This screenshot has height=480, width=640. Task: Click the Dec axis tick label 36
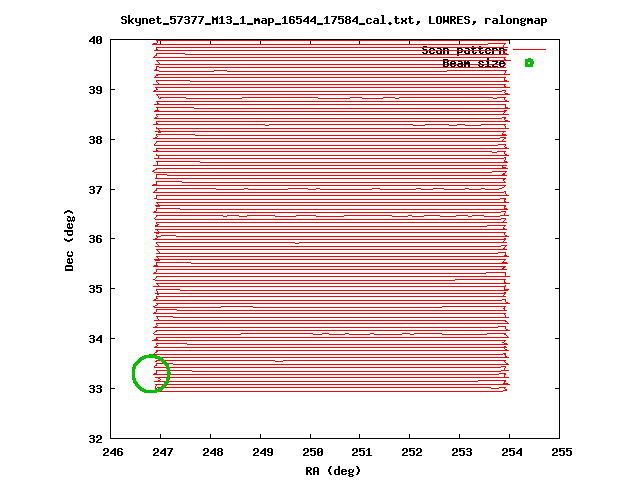(95, 239)
